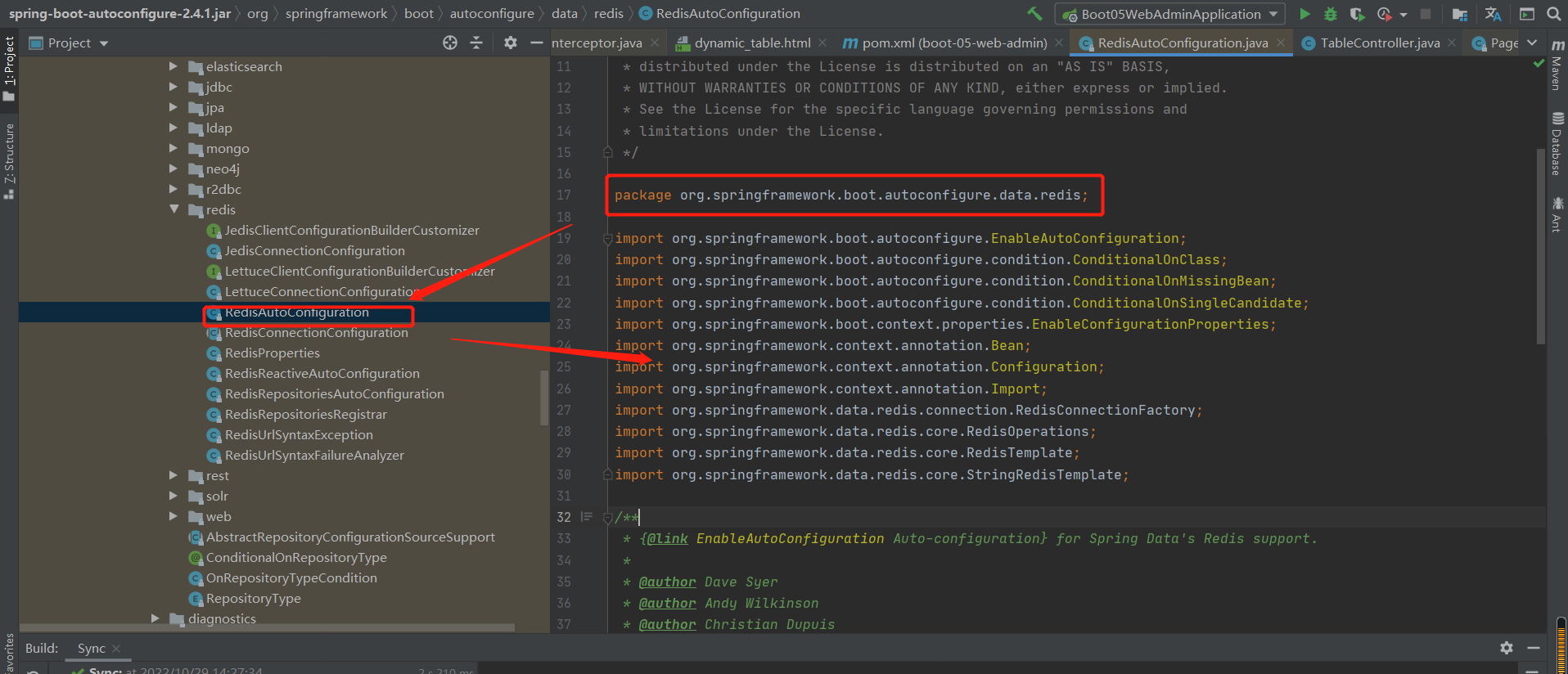Click line number 25 in the gutter
Viewport: 1568px width, 674px height.
tap(564, 367)
